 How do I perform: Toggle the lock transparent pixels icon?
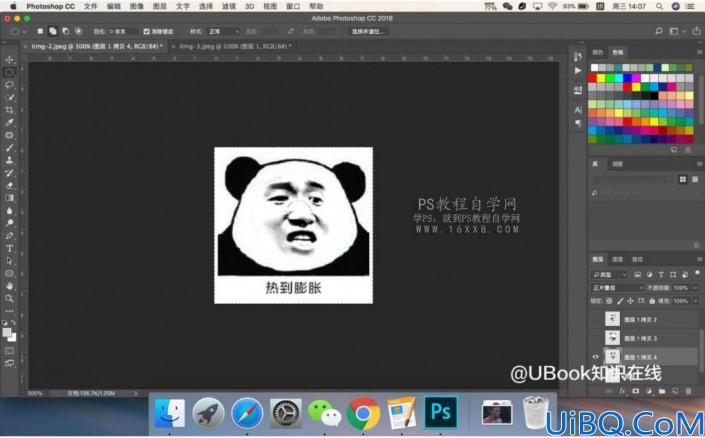click(609, 301)
